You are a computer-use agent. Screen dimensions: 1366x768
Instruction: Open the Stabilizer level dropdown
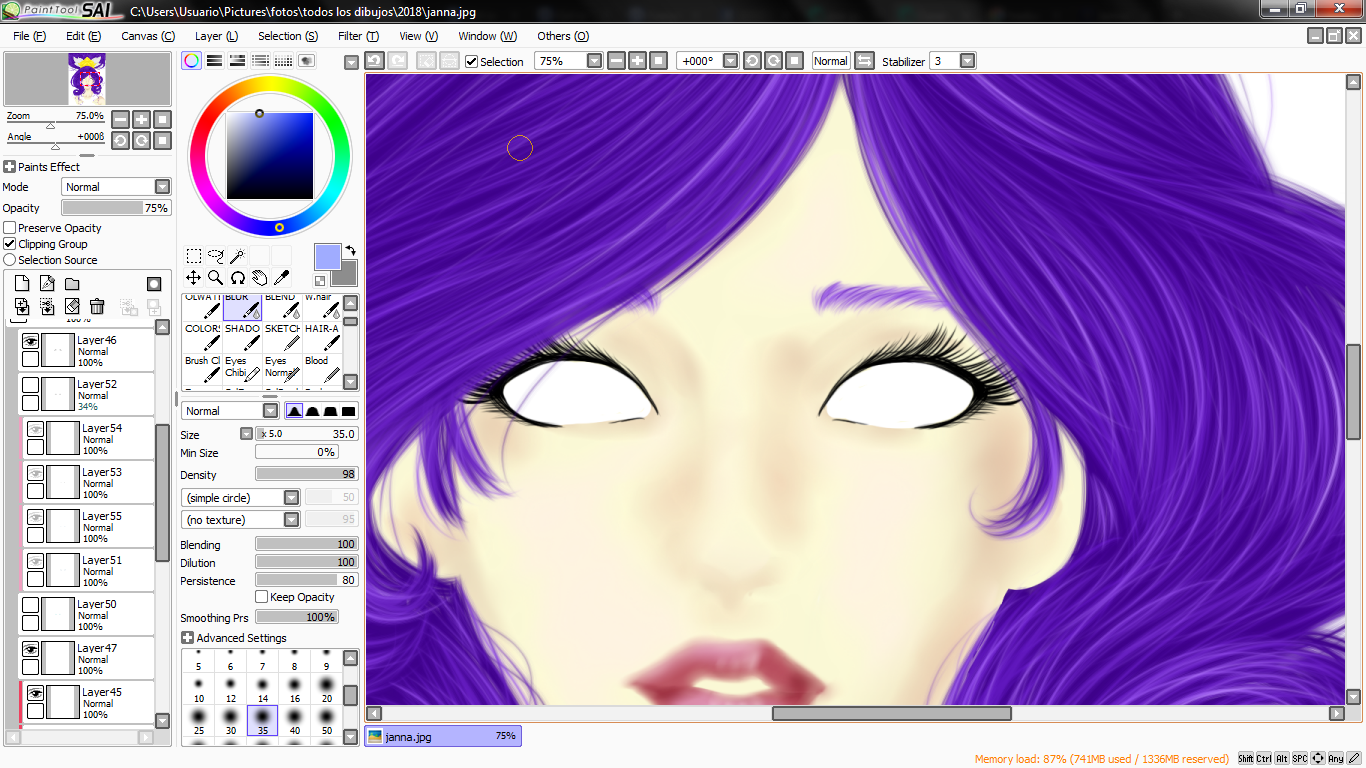967,61
